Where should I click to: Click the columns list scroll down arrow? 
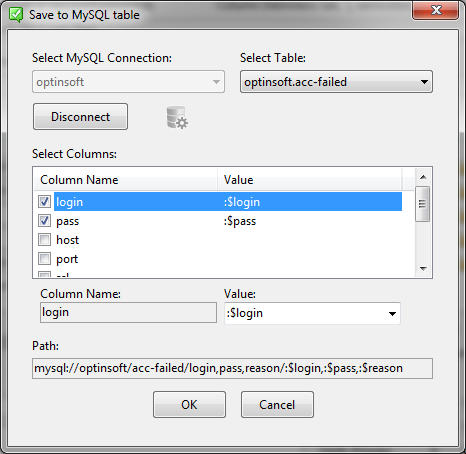click(x=423, y=269)
